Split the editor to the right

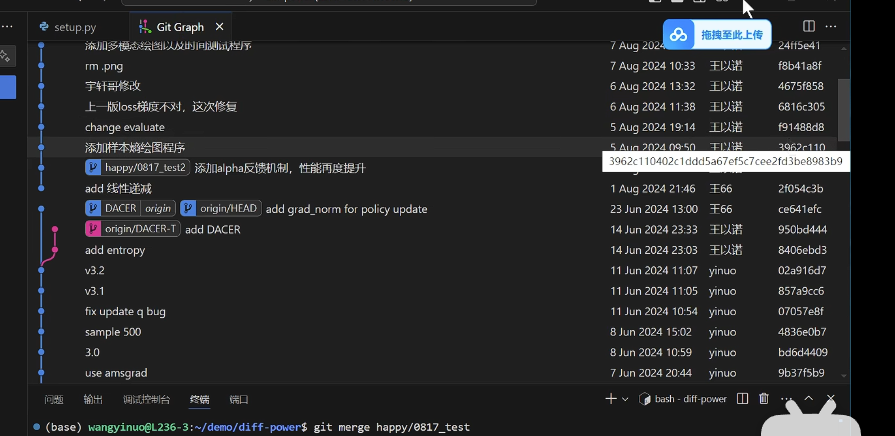[809, 26]
